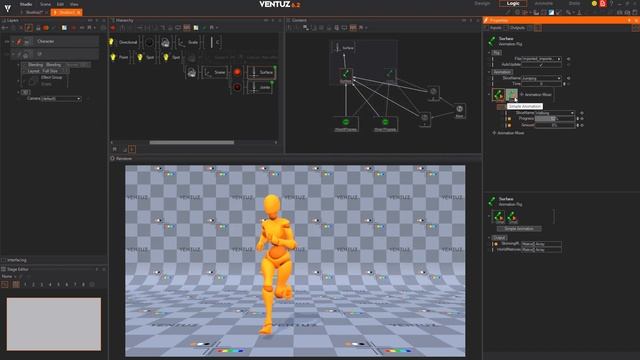Click lower Animation Mixer add button
640x360 pixels.
tap(508, 133)
